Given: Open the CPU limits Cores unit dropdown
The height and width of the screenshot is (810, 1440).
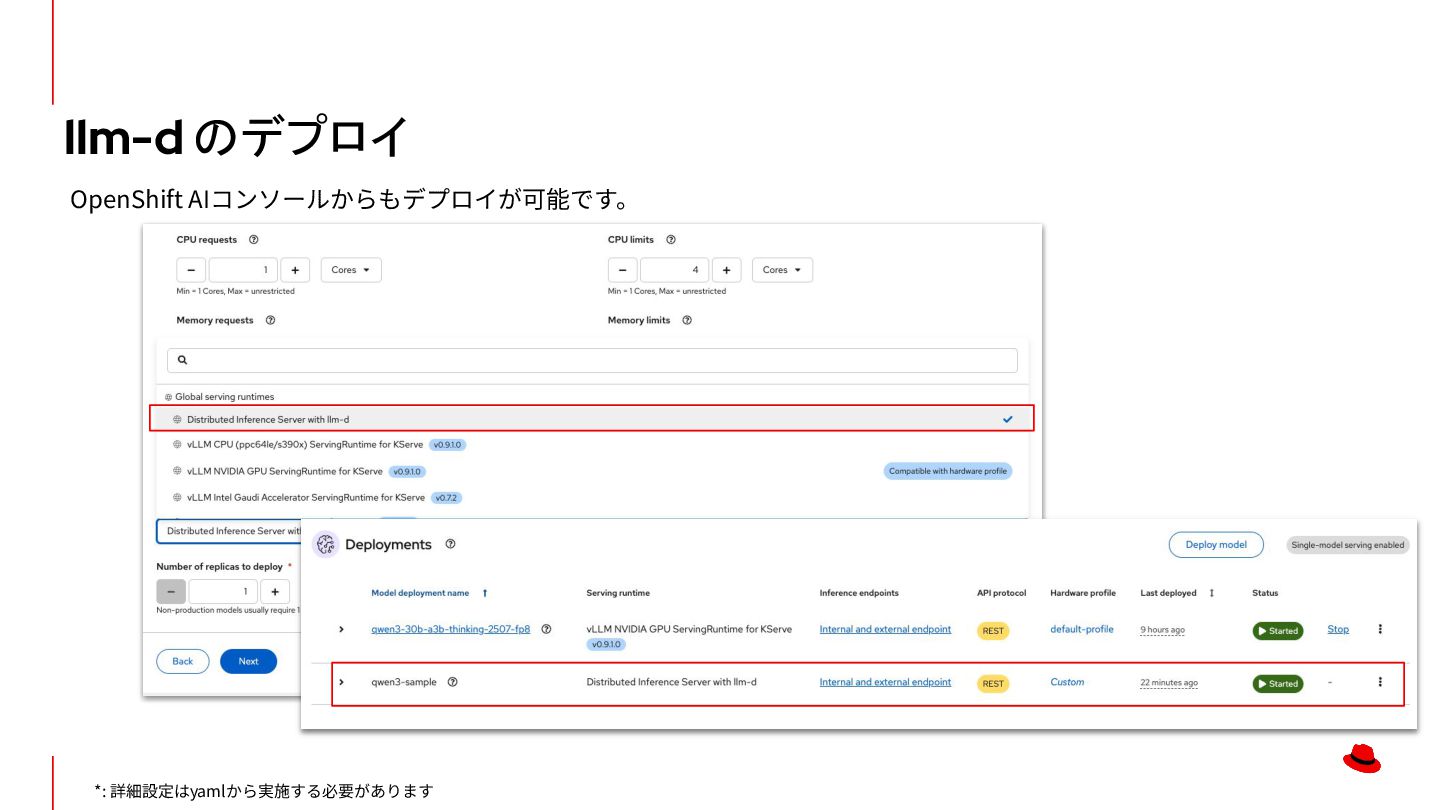Looking at the screenshot, I should [x=782, y=270].
